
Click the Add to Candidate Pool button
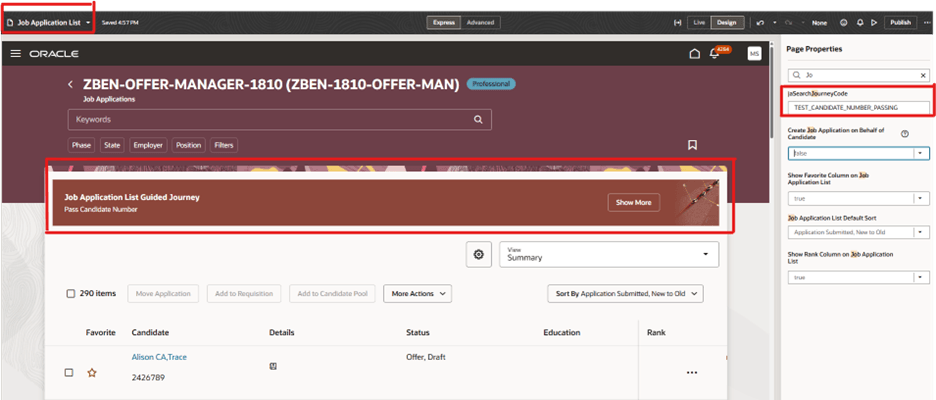pos(332,294)
